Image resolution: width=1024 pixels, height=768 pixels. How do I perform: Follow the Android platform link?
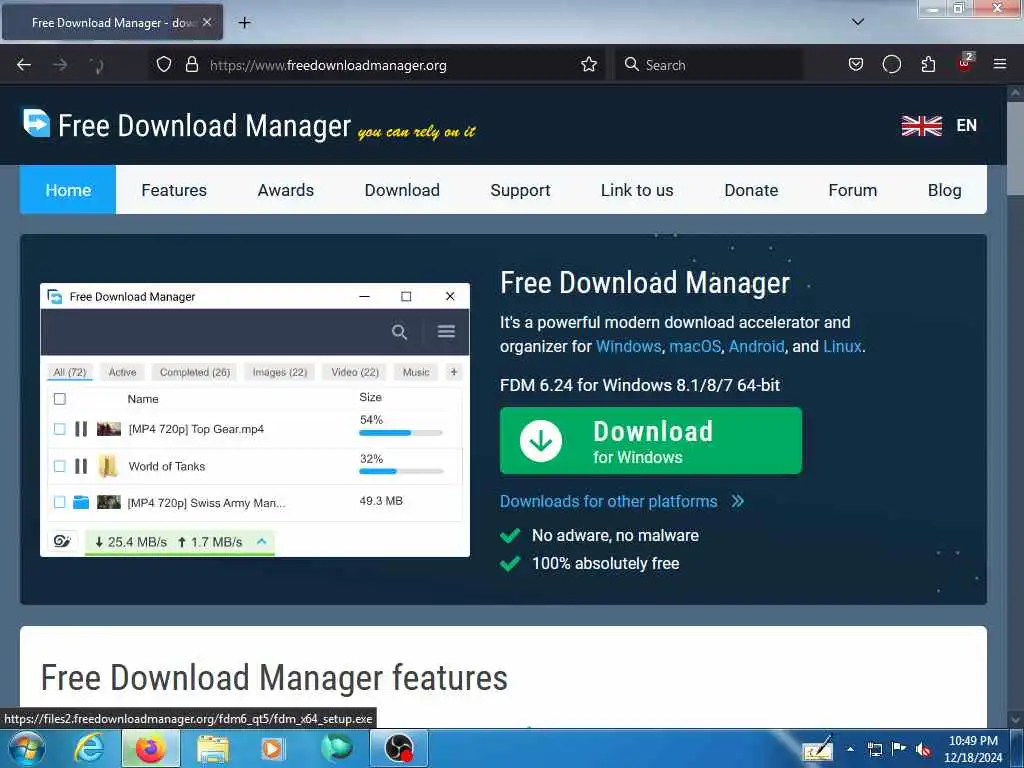[756, 346]
